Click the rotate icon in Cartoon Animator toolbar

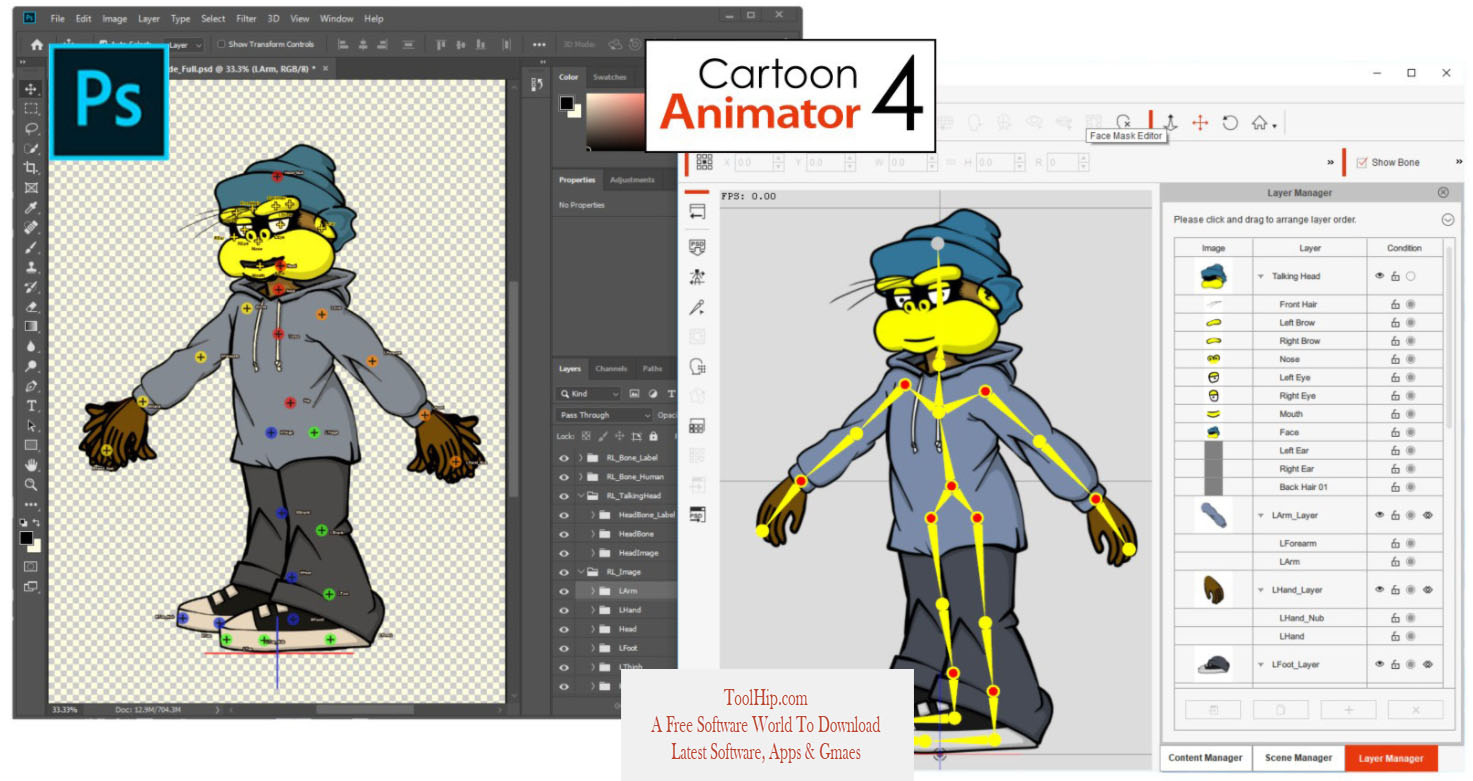[x=1230, y=123]
